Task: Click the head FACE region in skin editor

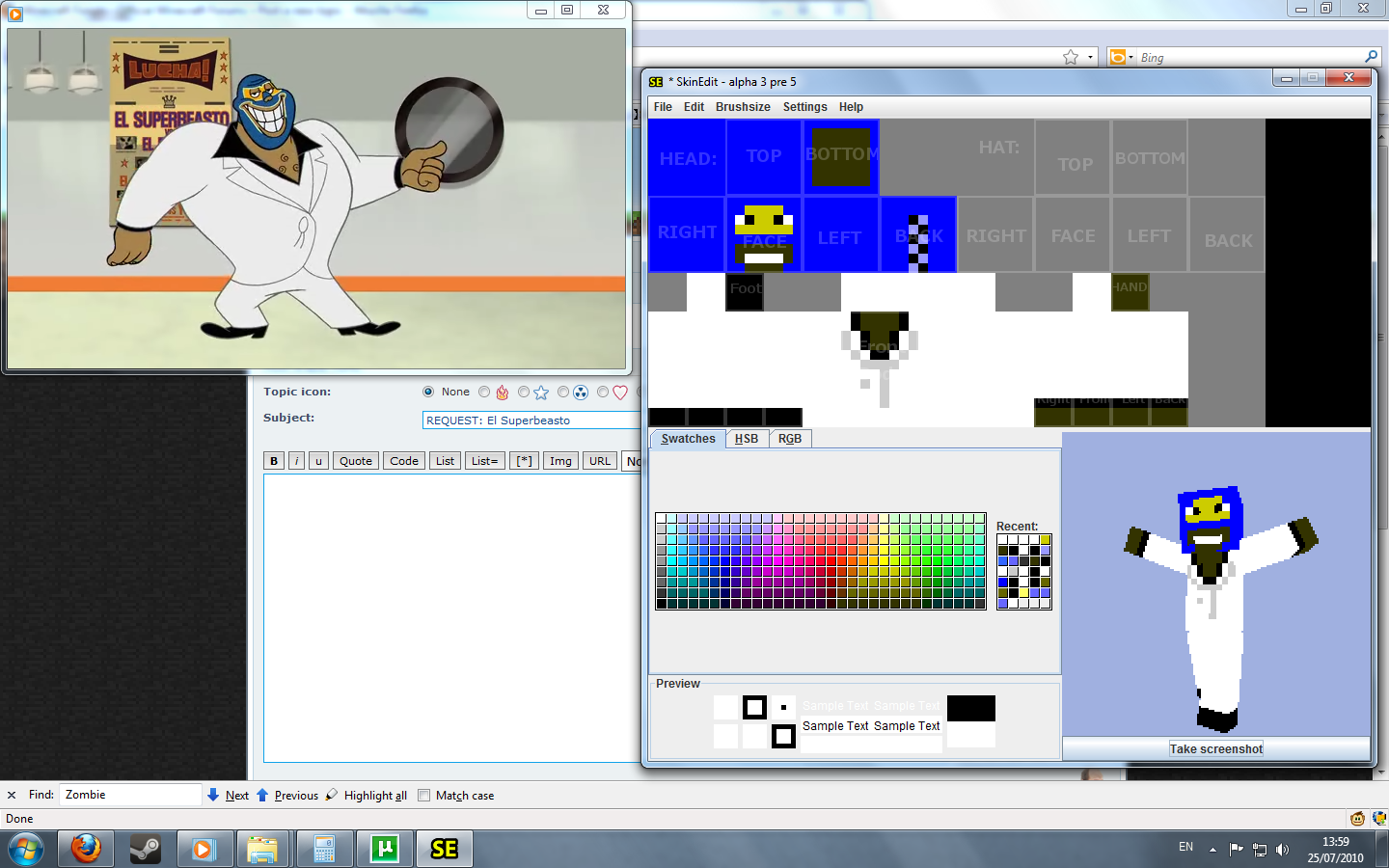Action: tap(764, 234)
